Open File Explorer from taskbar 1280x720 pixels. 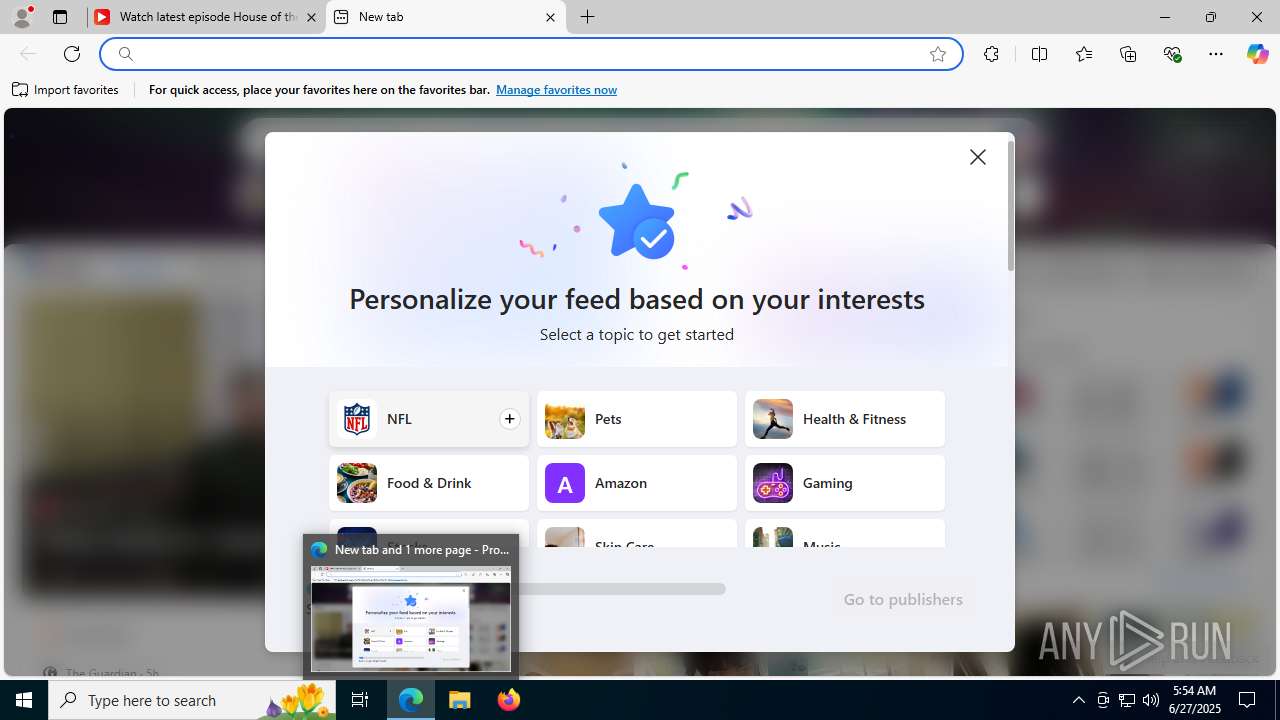click(x=460, y=700)
